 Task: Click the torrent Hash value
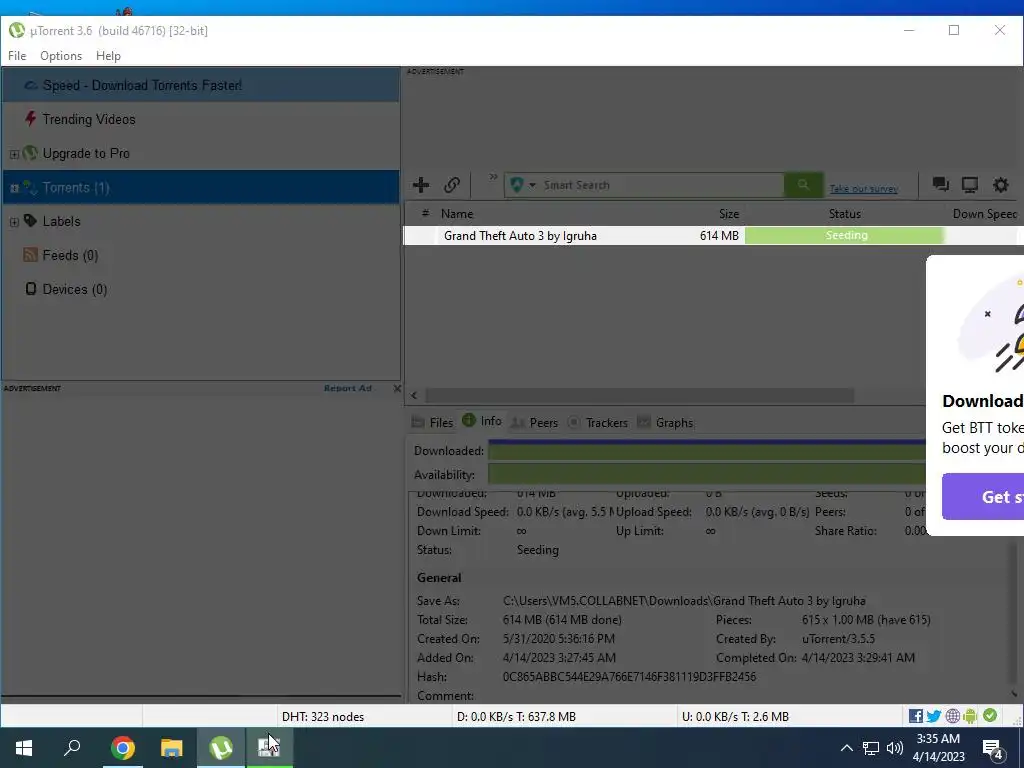point(629,677)
